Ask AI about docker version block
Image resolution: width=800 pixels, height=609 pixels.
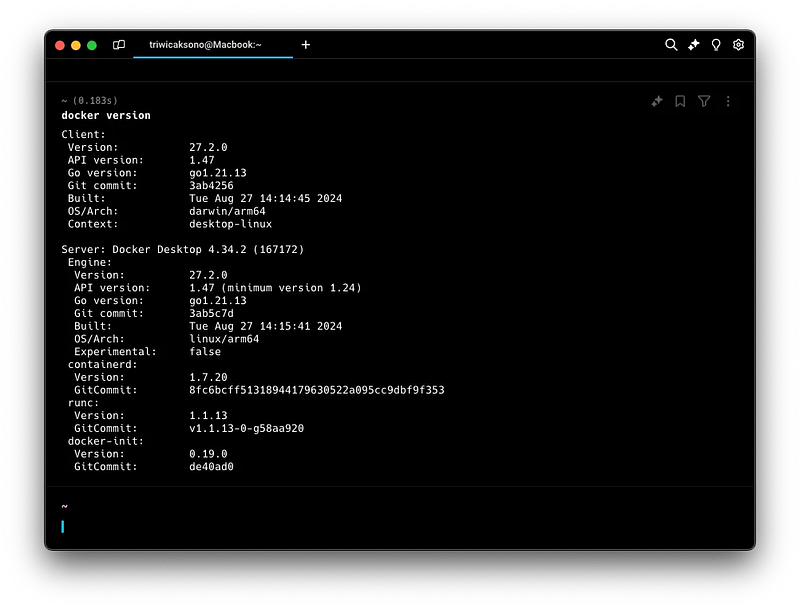click(x=657, y=101)
